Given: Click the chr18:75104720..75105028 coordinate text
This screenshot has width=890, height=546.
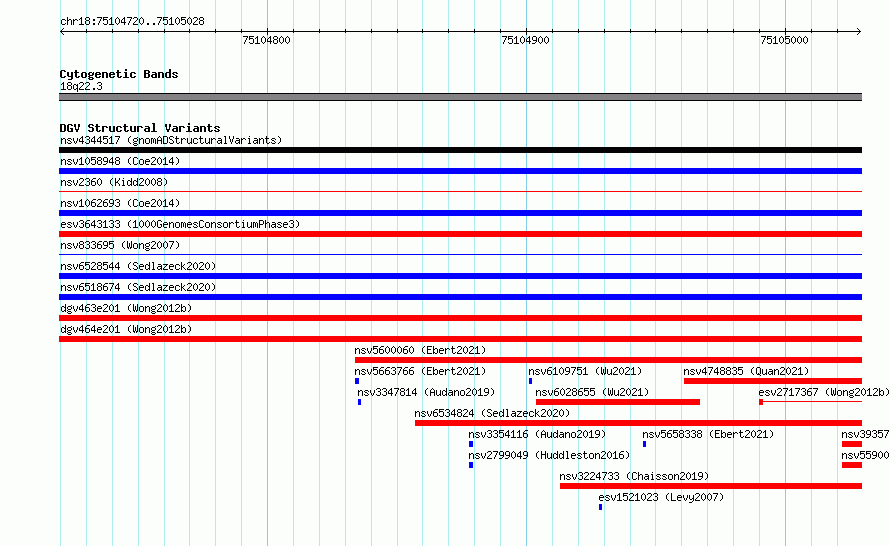Looking at the screenshot, I should [132, 22].
